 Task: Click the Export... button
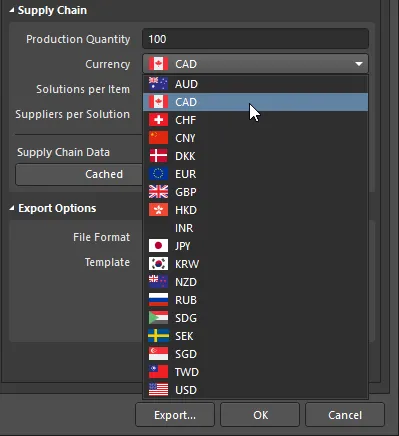click(x=175, y=415)
